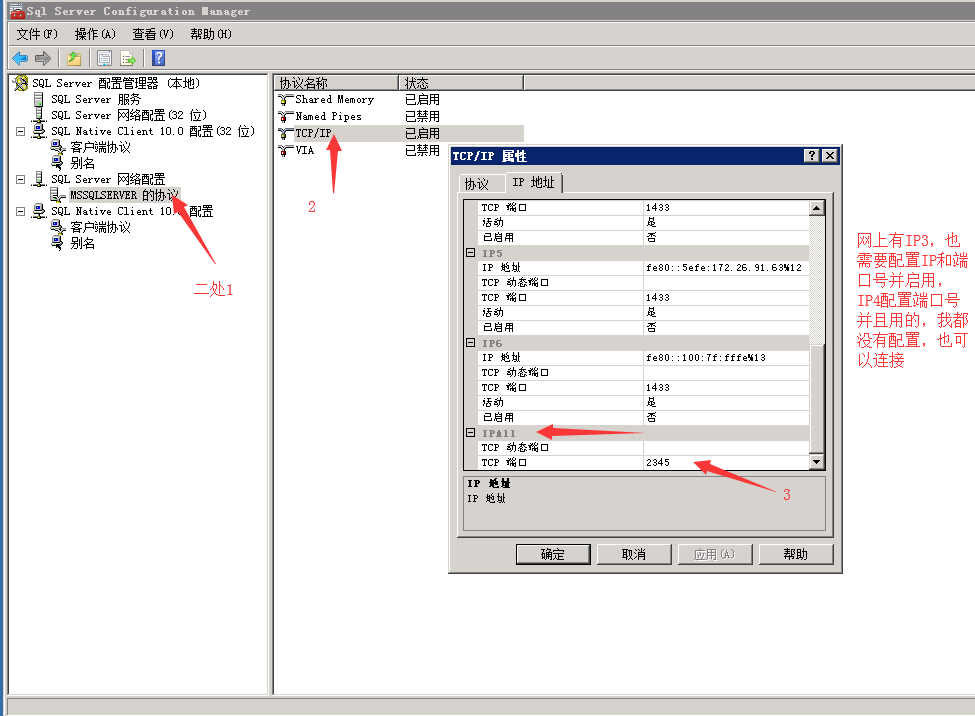The image size is (975, 716).
Task: Select 别名 under the lower Native Client node
Action: pos(82,243)
